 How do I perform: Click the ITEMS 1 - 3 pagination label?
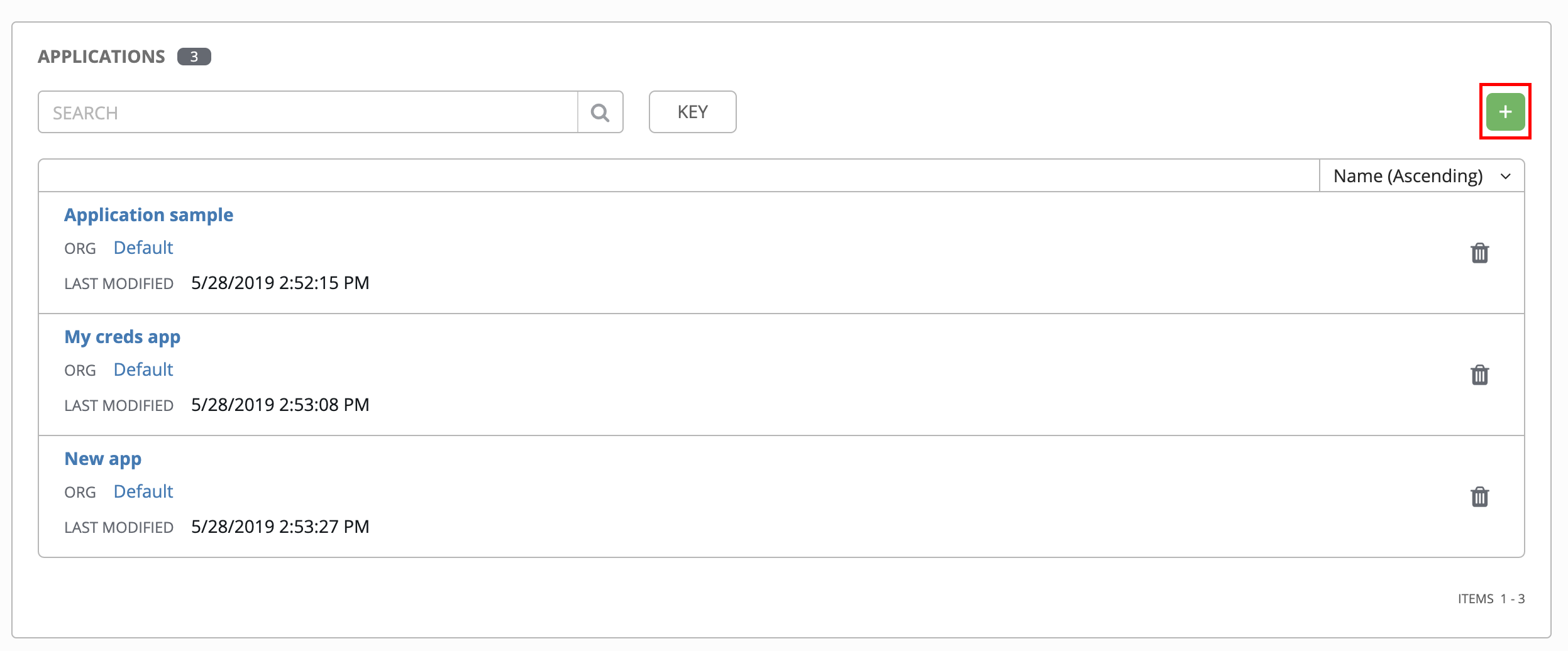tap(1491, 599)
